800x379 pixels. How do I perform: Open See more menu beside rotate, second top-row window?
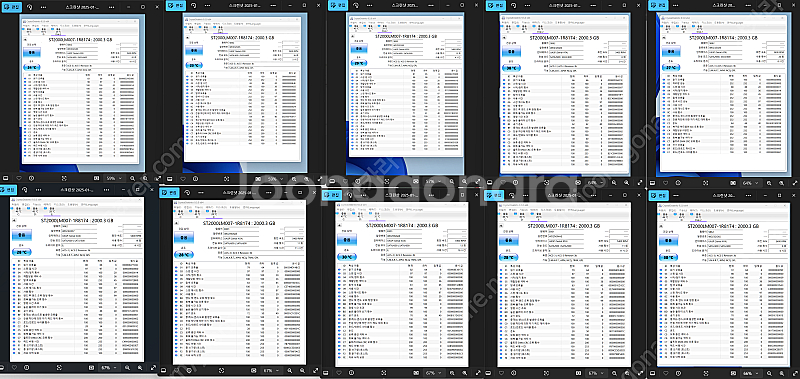coord(208,6)
